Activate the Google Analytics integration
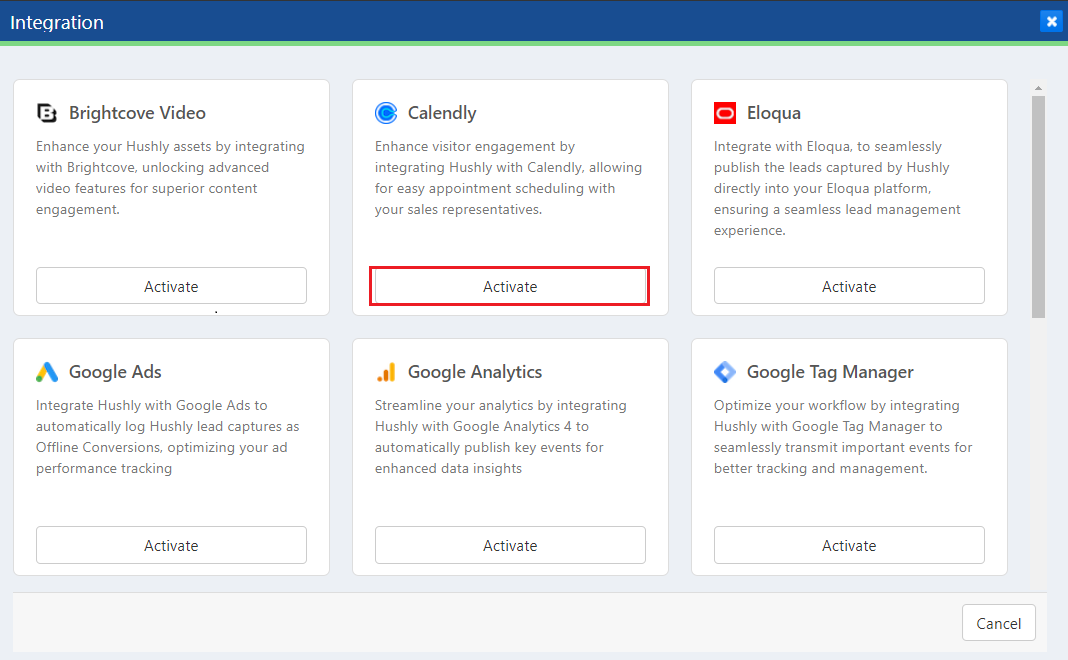The image size is (1068, 660). [x=510, y=545]
